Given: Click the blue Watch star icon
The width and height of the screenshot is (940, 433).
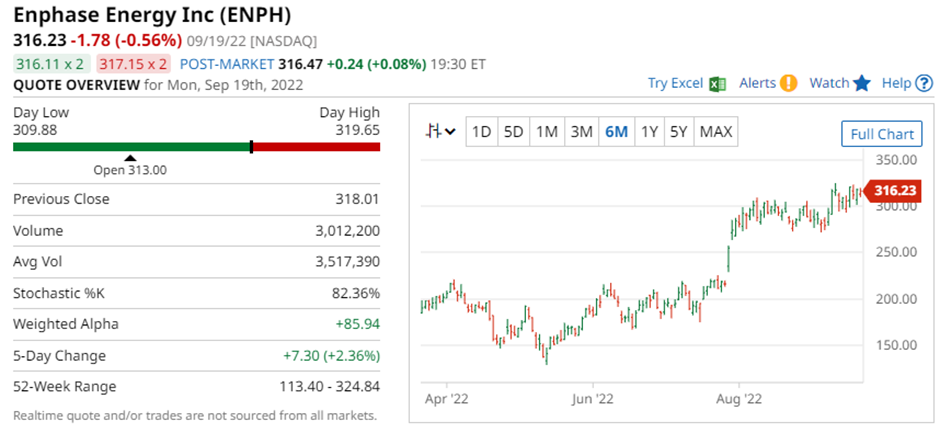Looking at the screenshot, I should pyautogui.click(x=862, y=84).
